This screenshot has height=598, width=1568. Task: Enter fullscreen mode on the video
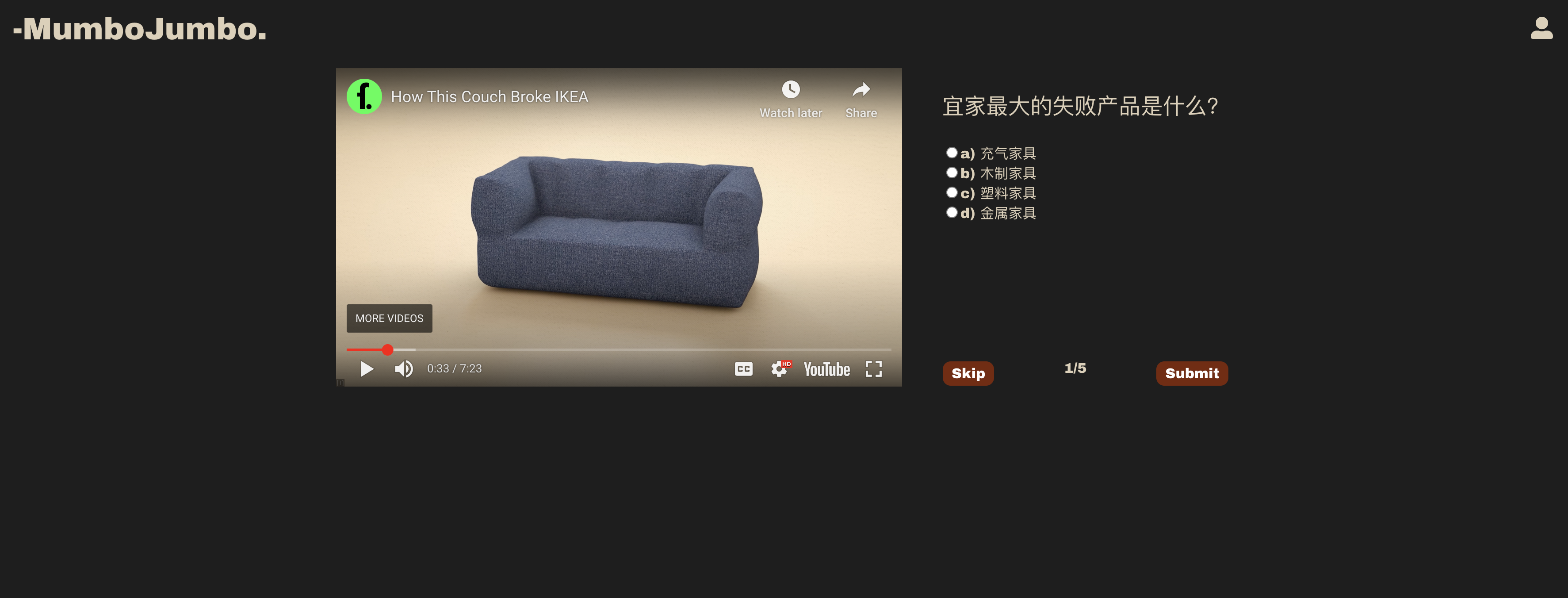pyautogui.click(x=873, y=369)
